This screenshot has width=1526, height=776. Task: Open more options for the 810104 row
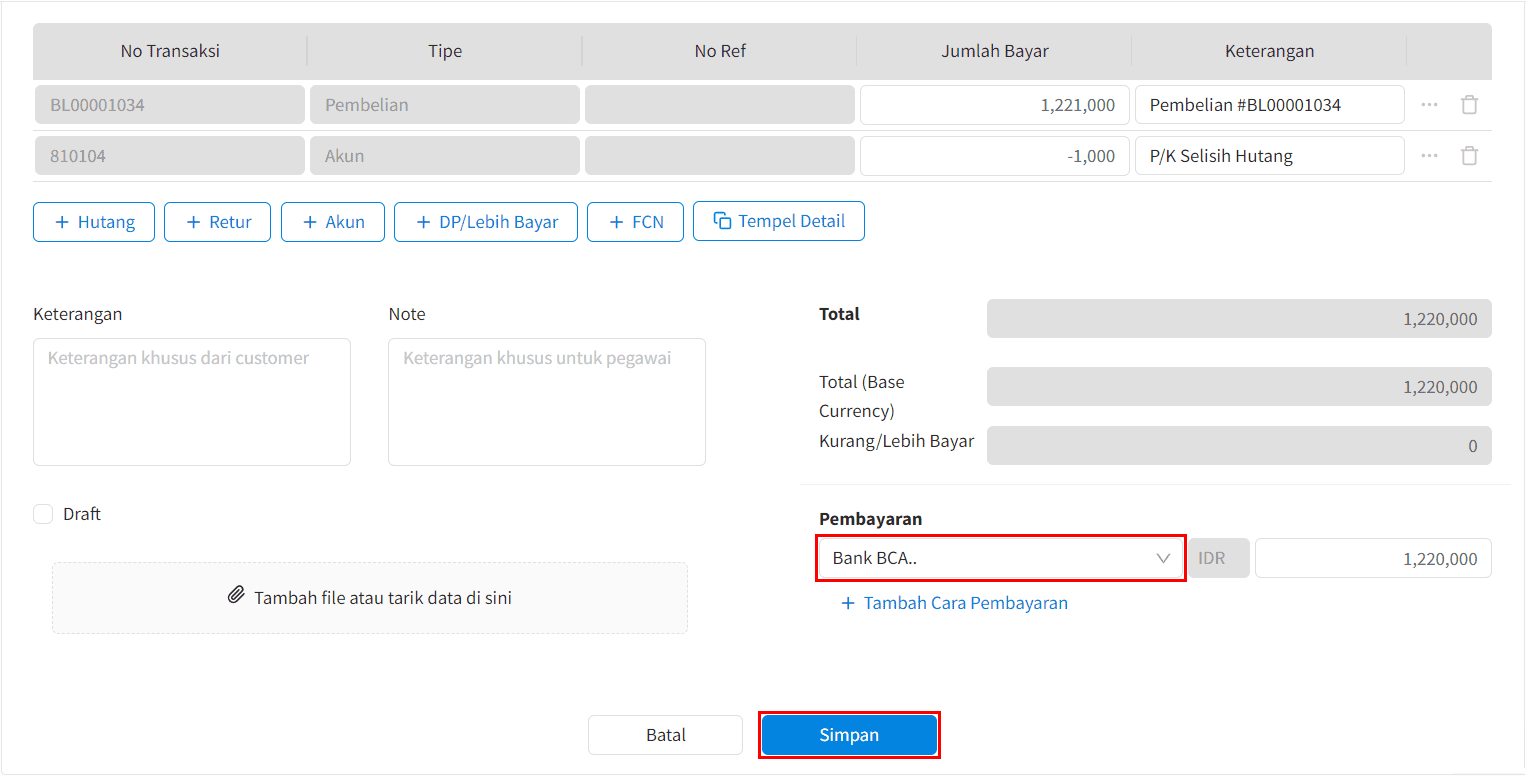pyautogui.click(x=1430, y=156)
